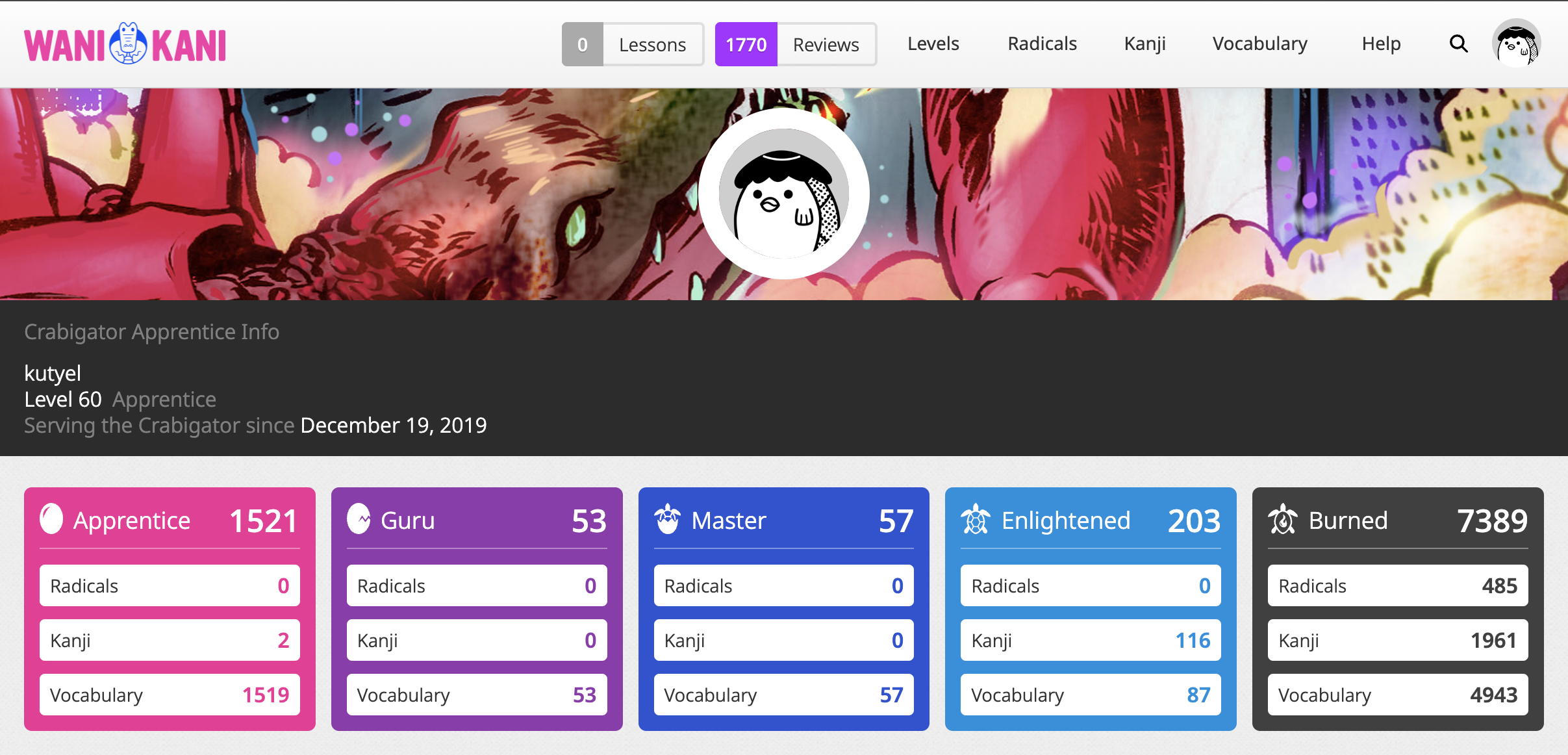Click the large circular profile picture
Screen dimensions: 1568x755
pos(784,194)
